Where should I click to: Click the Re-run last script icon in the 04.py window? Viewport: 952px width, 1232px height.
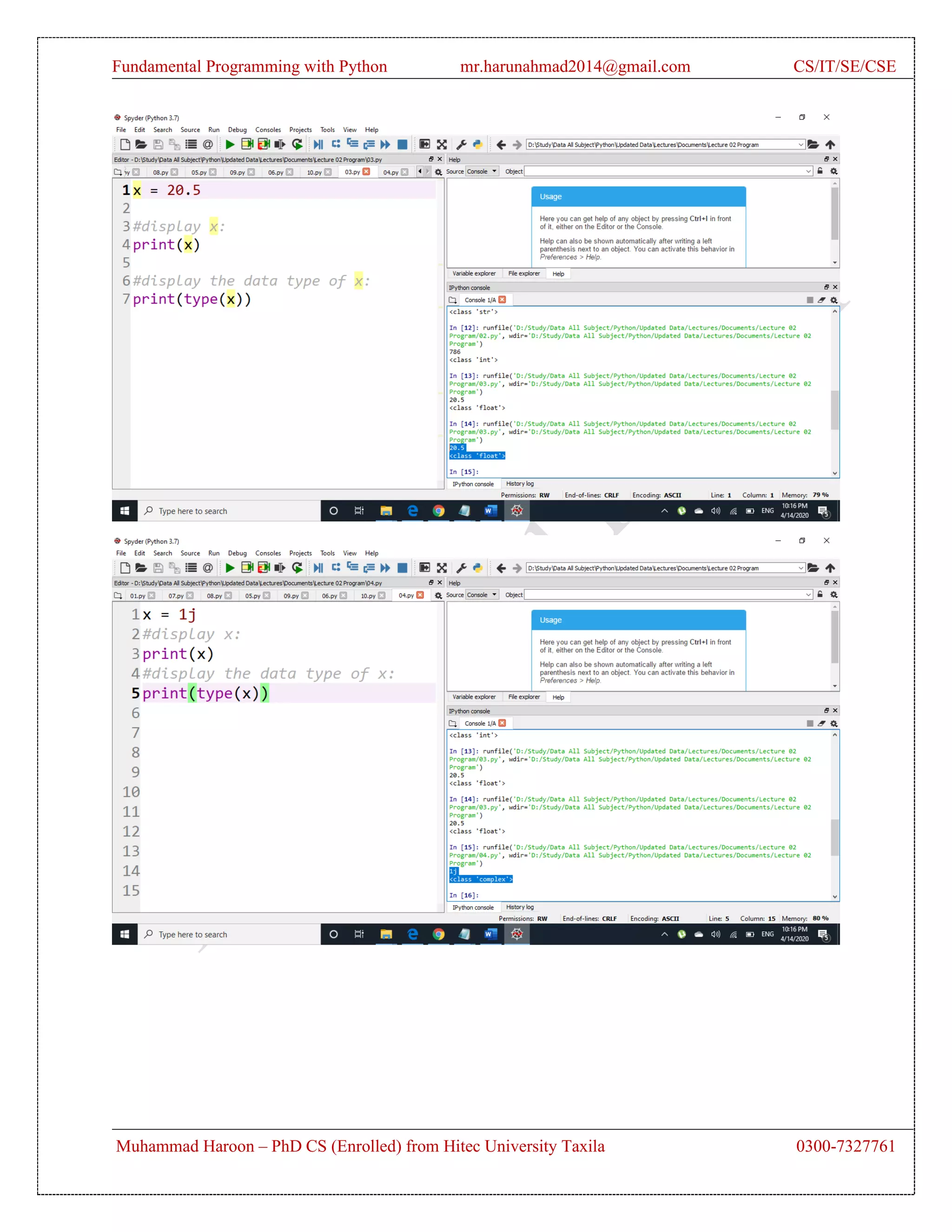click(297, 568)
